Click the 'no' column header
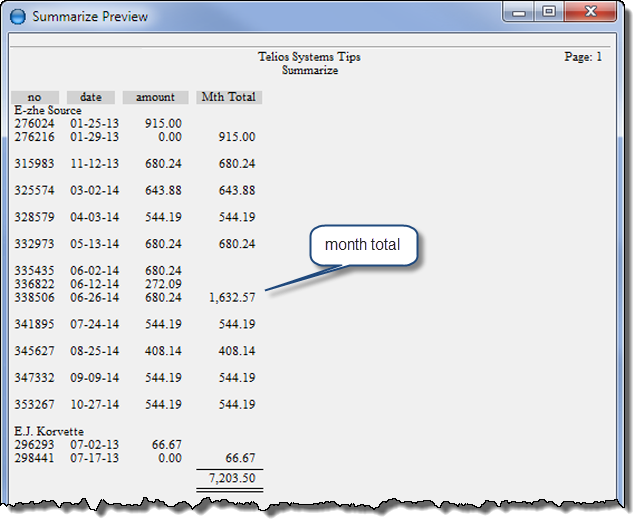This screenshot has height=529, width=640. click(35, 97)
